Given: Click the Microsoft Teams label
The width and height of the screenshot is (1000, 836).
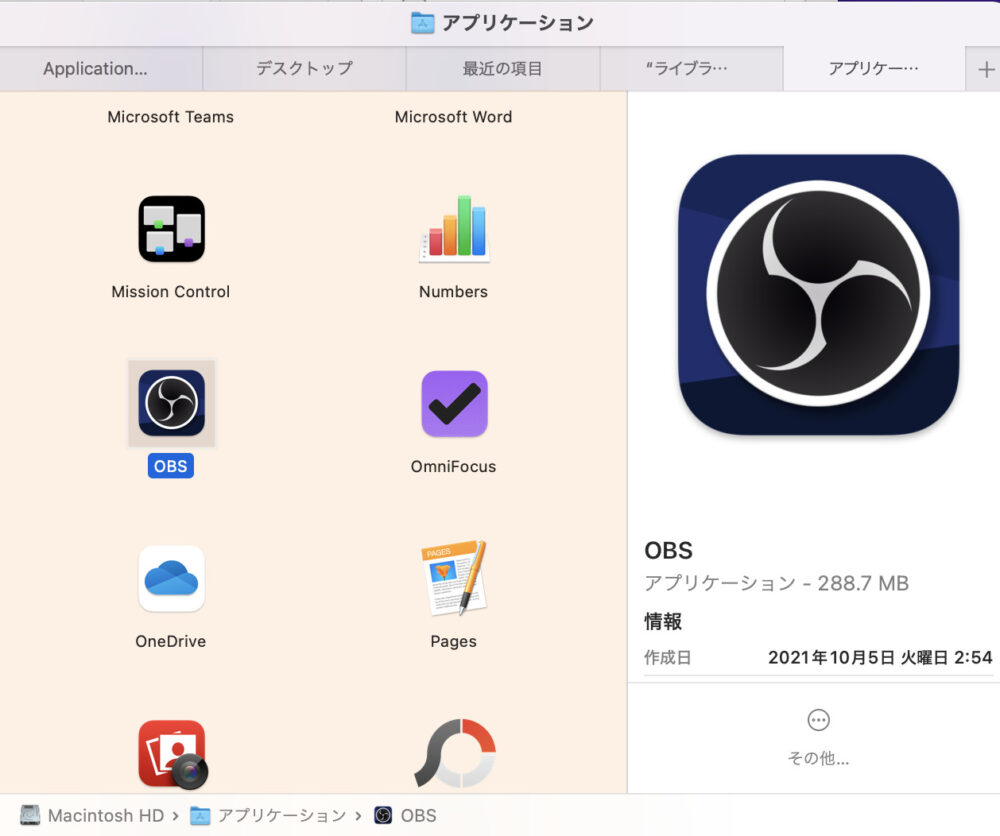Looking at the screenshot, I should 170,117.
